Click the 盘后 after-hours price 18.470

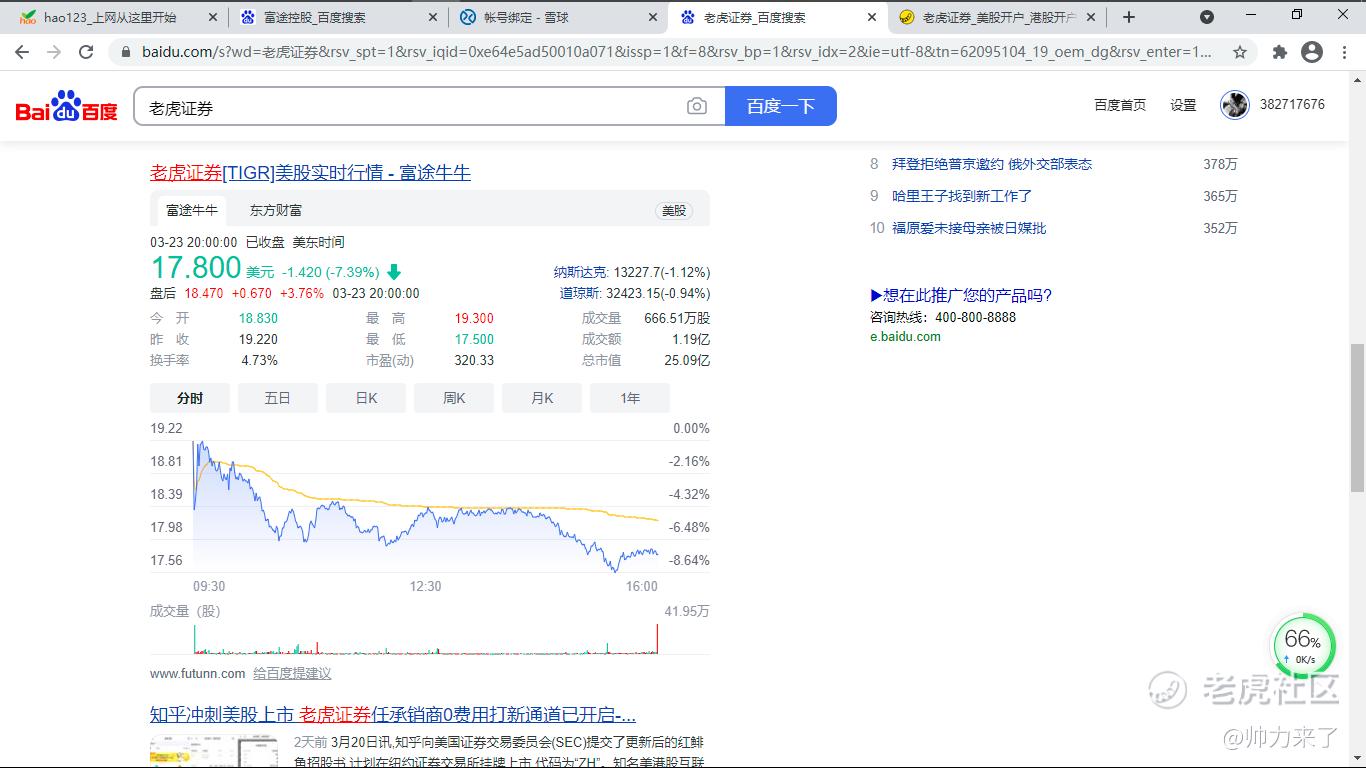coord(204,294)
